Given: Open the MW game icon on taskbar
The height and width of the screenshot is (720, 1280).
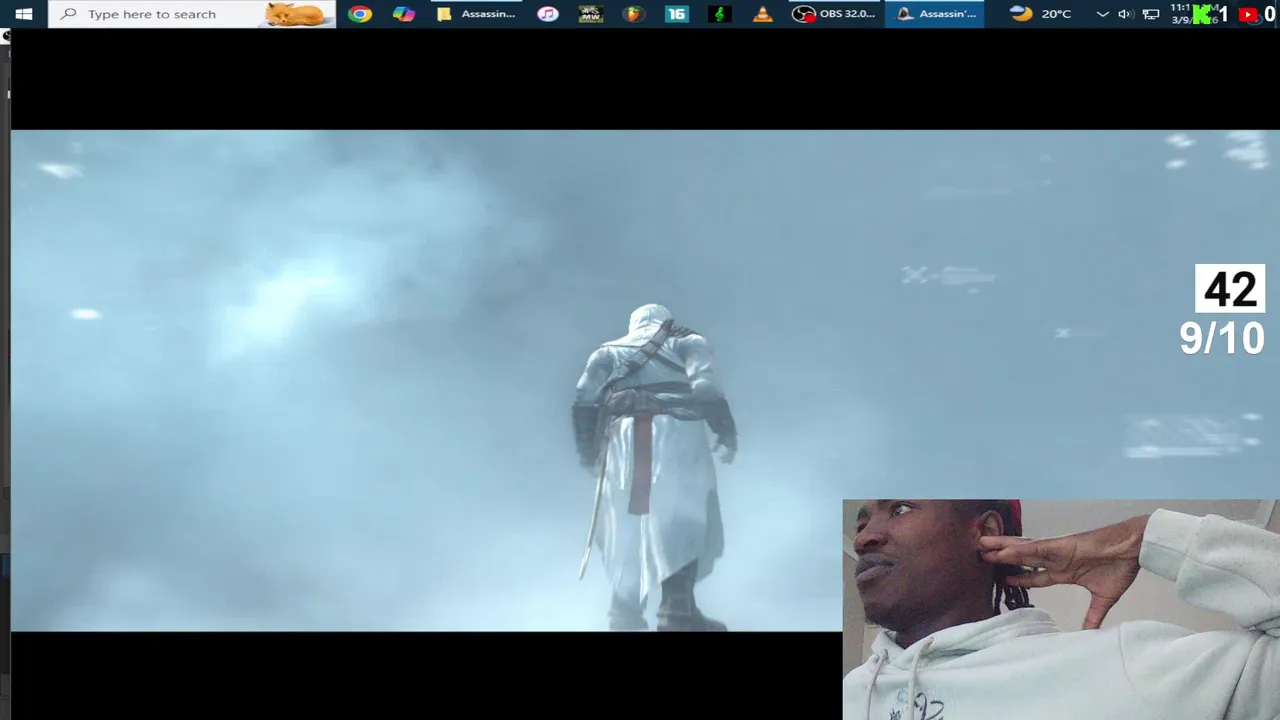Looking at the screenshot, I should (591, 14).
